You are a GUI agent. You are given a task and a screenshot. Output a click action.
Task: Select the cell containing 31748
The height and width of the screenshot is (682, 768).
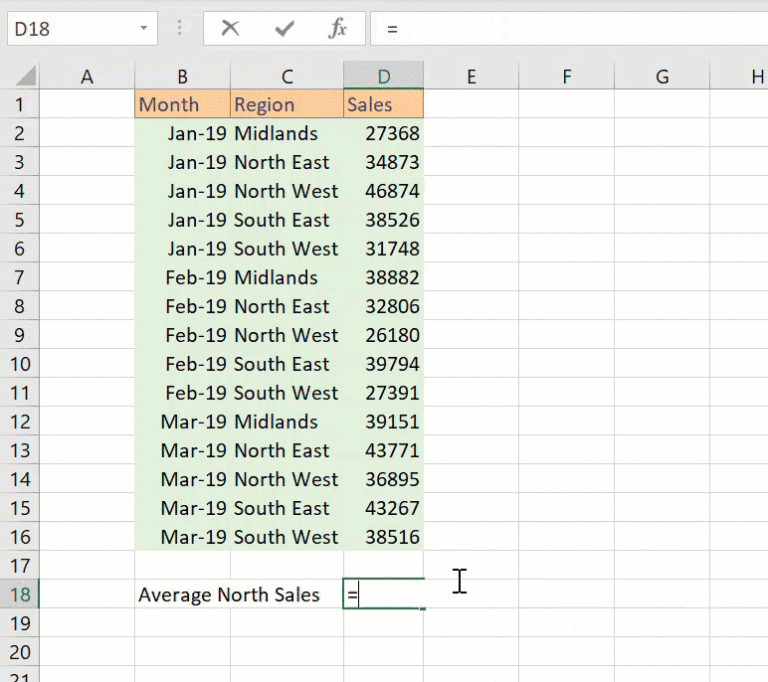384,248
